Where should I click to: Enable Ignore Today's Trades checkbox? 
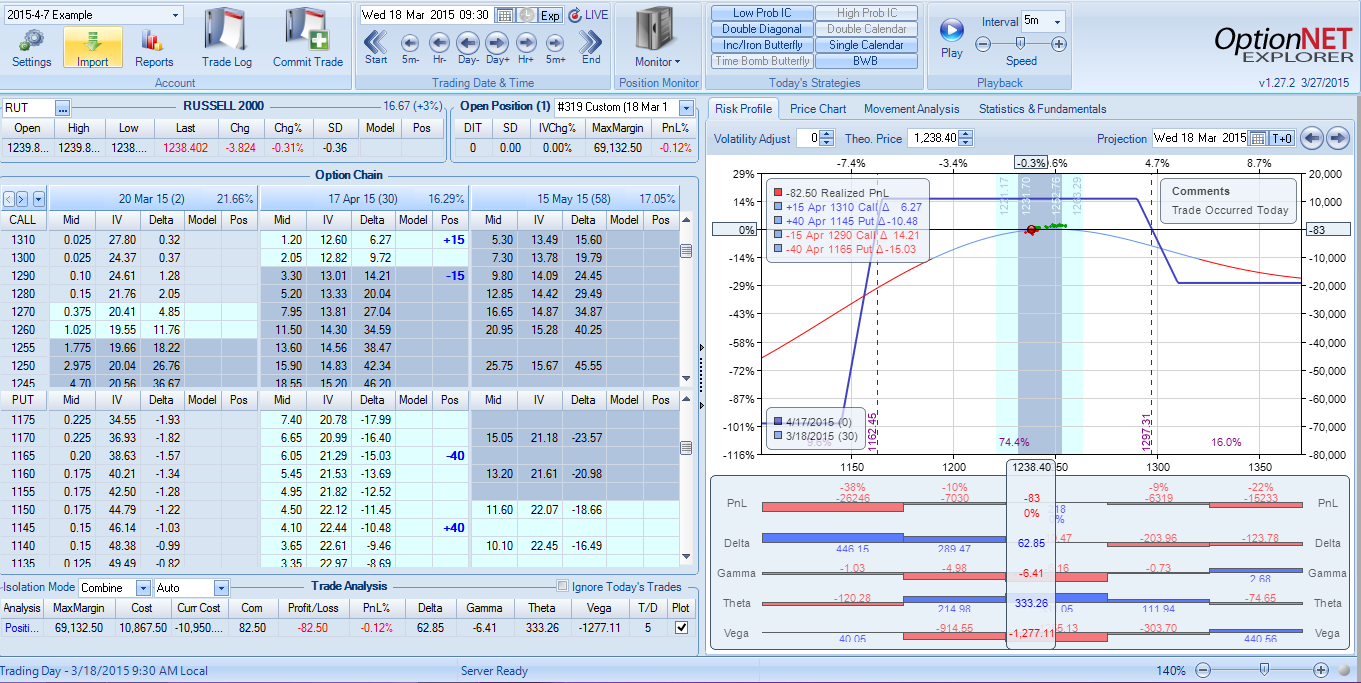[x=562, y=587]
